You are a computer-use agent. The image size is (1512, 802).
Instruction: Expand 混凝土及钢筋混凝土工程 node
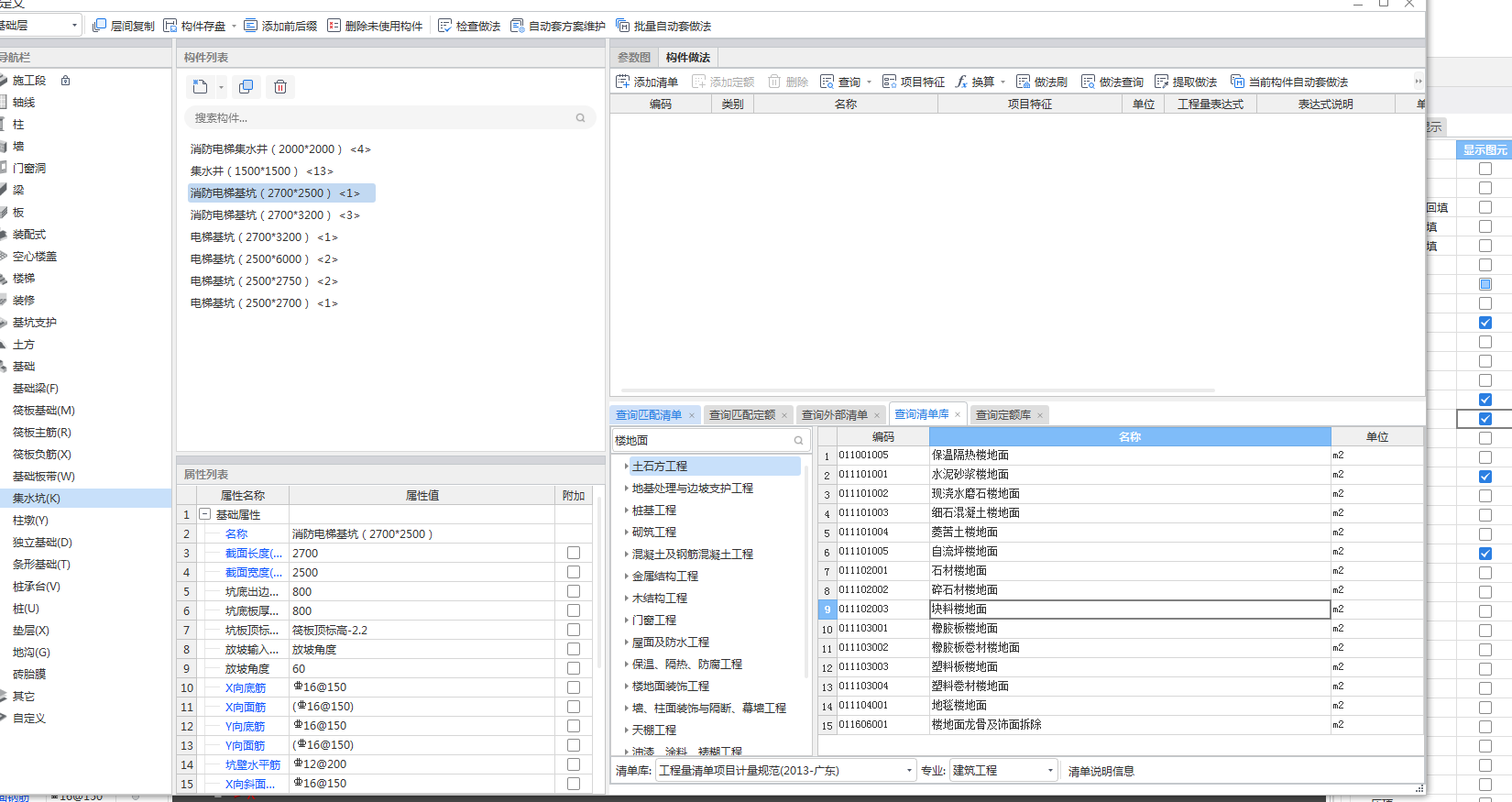(x=626, y=555)
